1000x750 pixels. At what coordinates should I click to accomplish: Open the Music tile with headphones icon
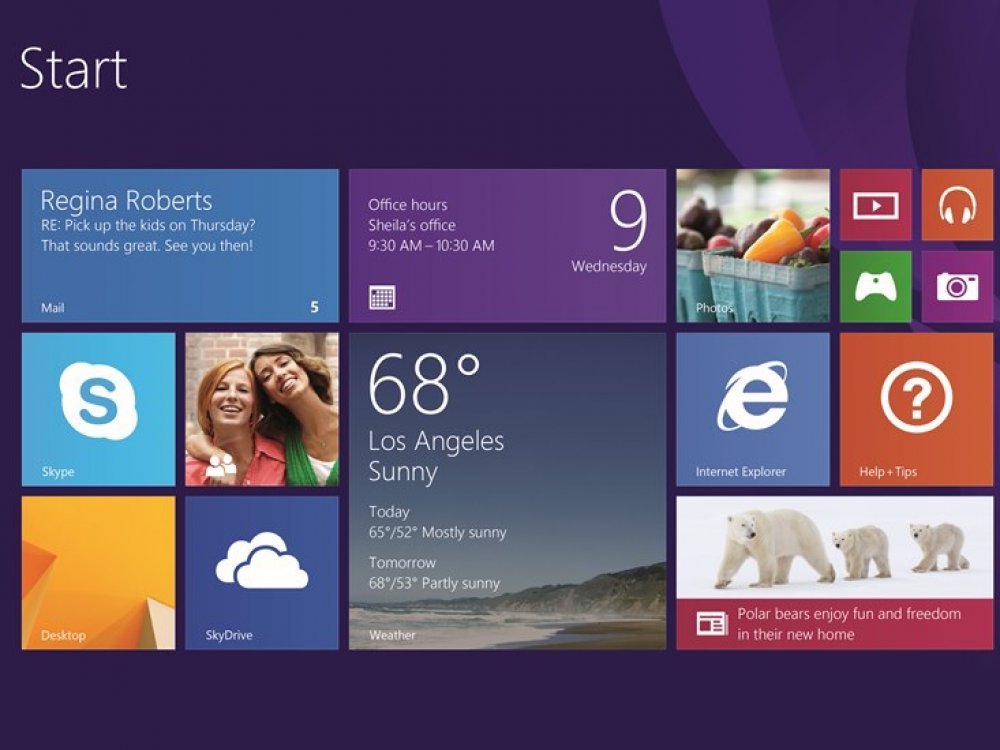957,205
